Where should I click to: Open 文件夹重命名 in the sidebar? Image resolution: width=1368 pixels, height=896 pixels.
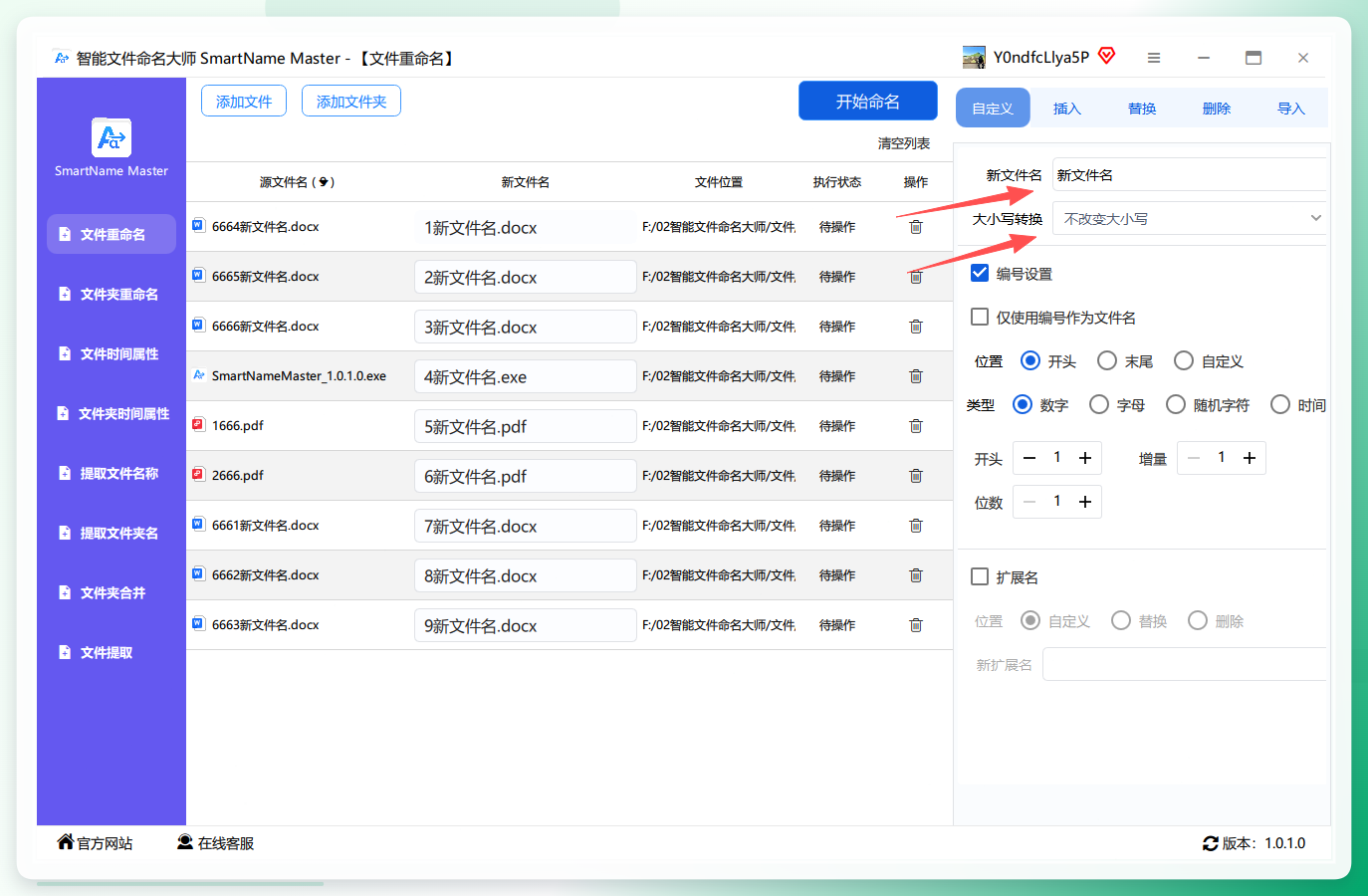(112, 294)
